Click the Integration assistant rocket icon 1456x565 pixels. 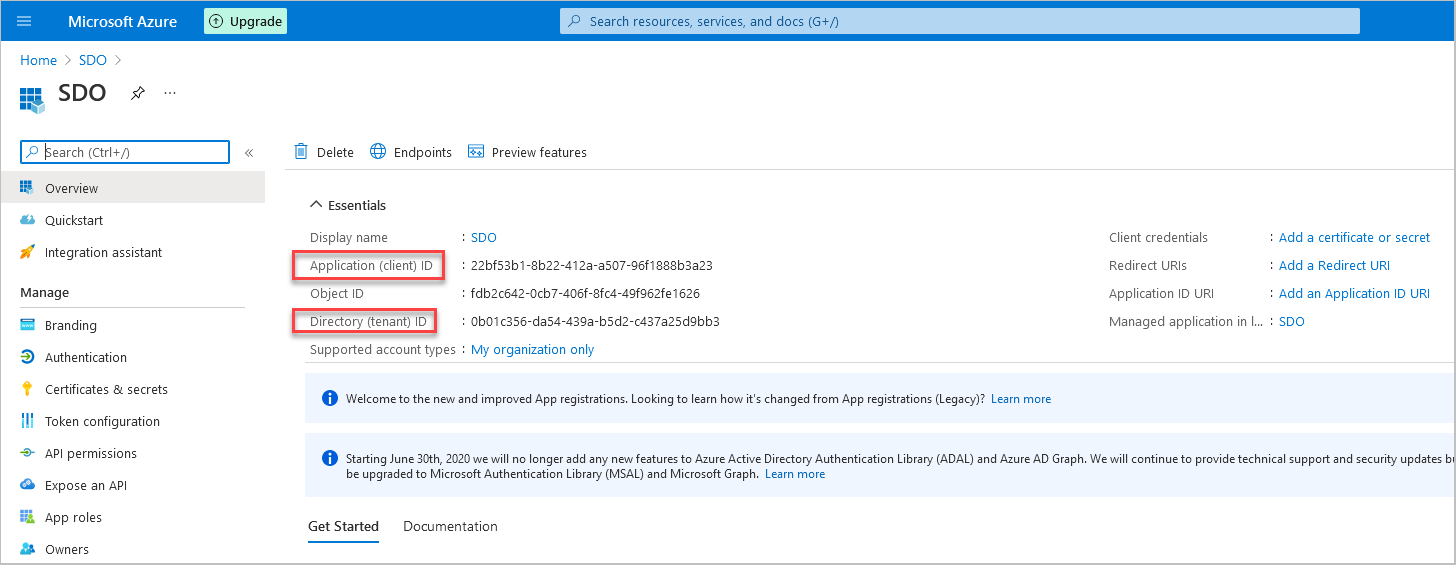(27, 252)
